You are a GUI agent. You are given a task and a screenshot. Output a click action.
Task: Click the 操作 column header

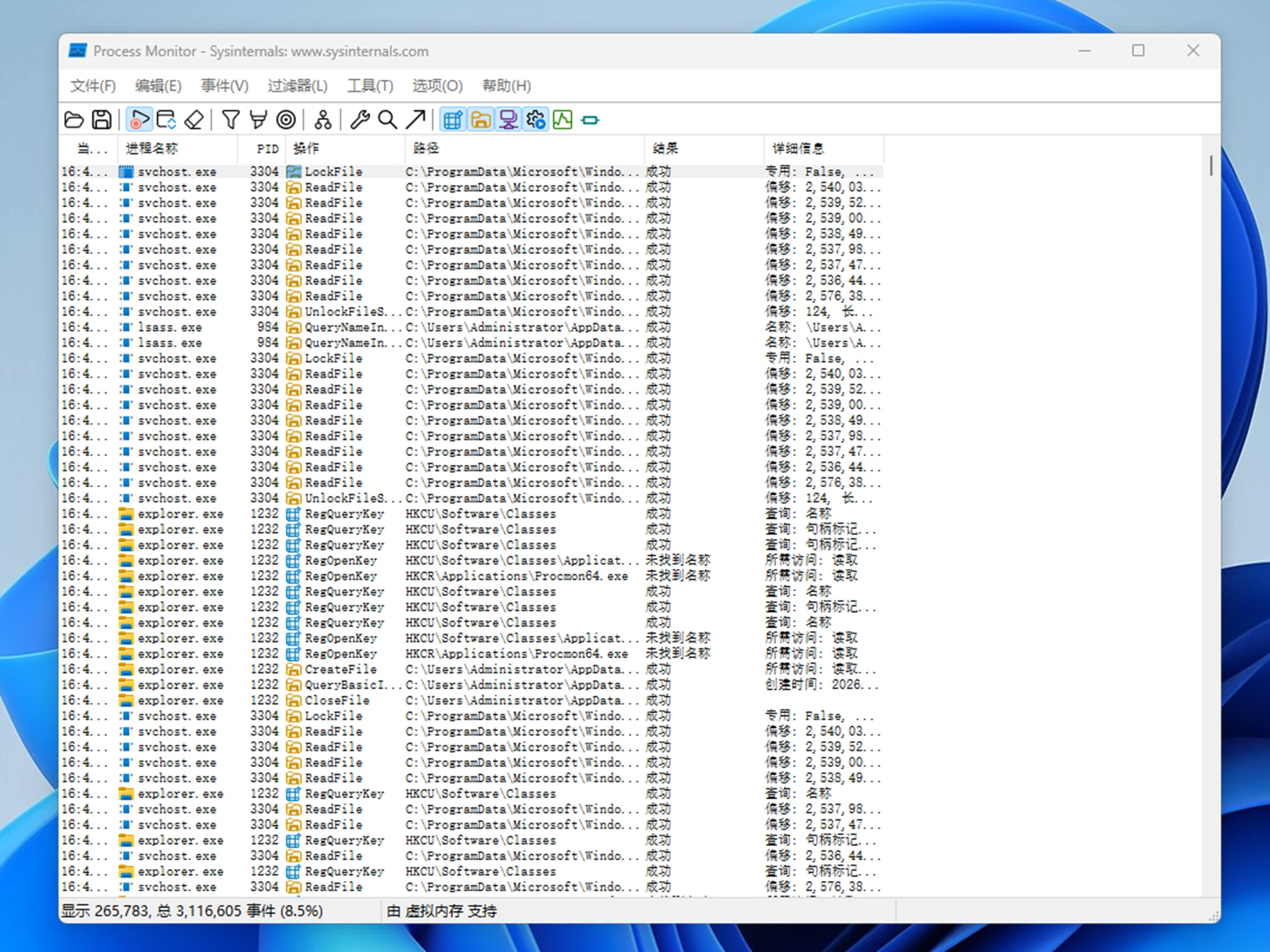[x=345, y=149]
